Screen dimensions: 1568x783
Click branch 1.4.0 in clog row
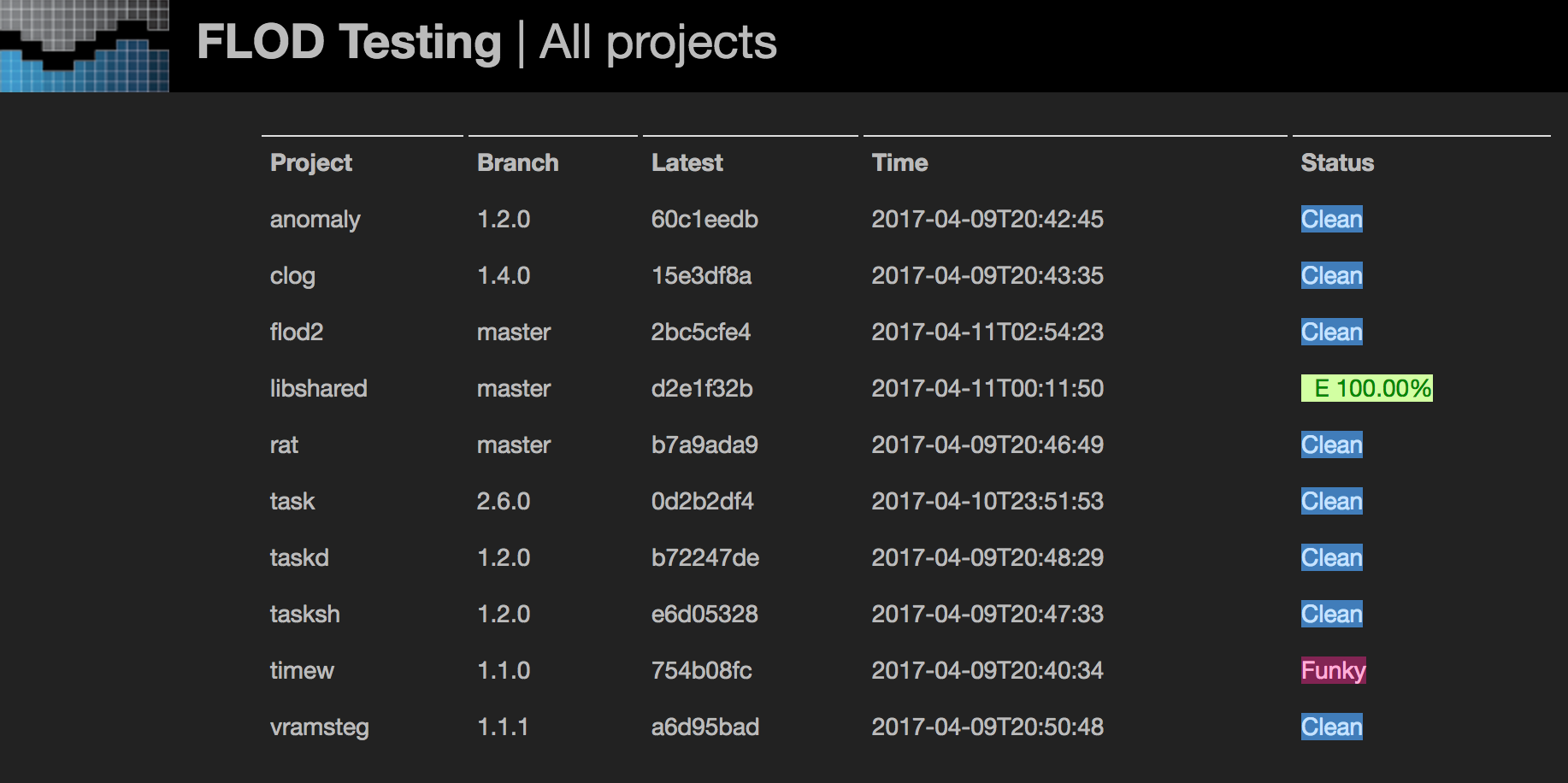504,275
